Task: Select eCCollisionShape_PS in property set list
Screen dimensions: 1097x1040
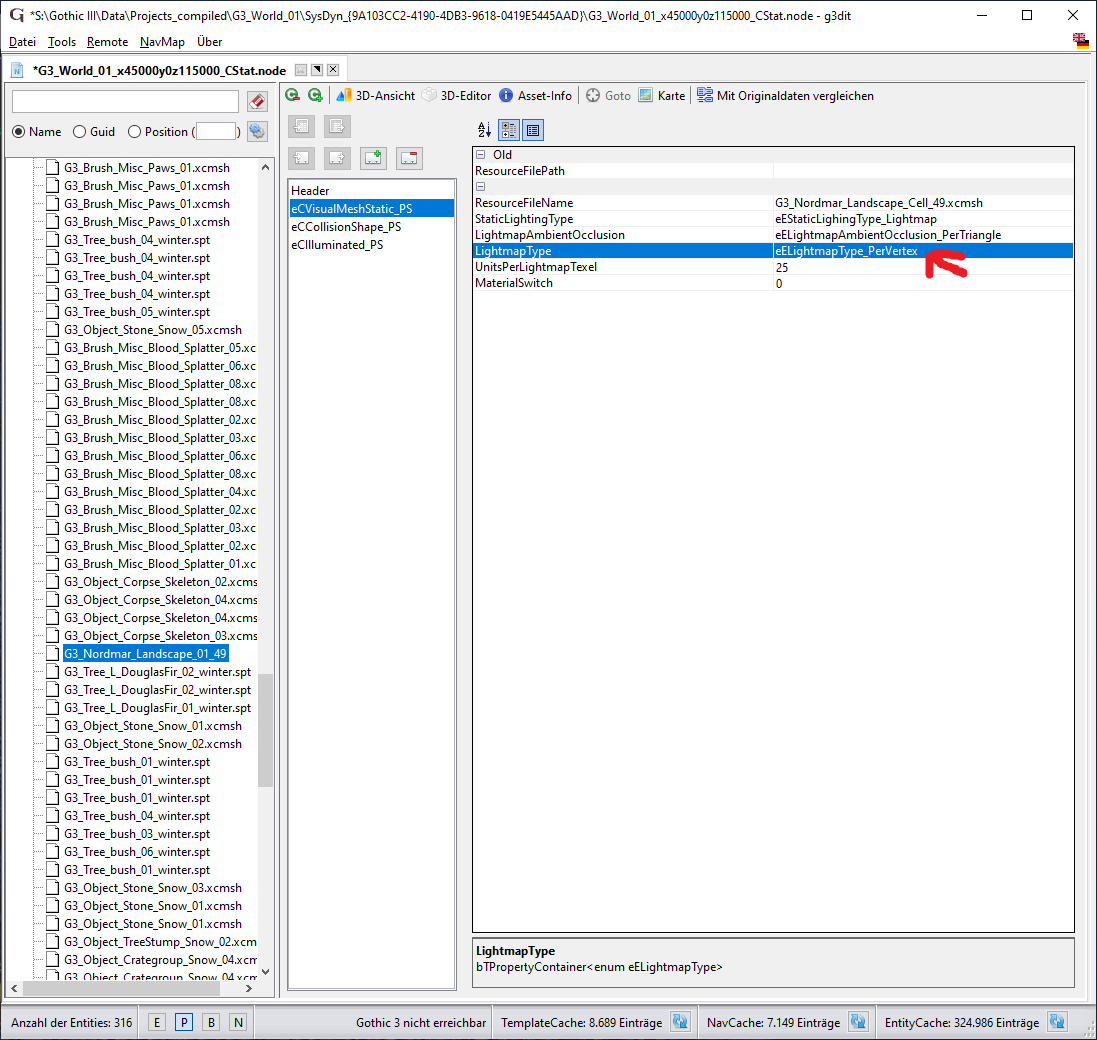Action: (346, 227)
